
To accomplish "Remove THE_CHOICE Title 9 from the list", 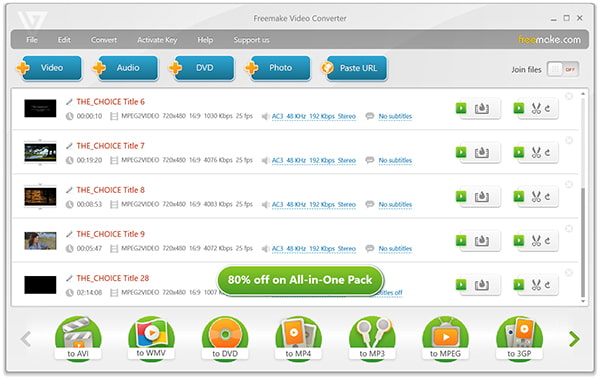I will pos(569,229).
